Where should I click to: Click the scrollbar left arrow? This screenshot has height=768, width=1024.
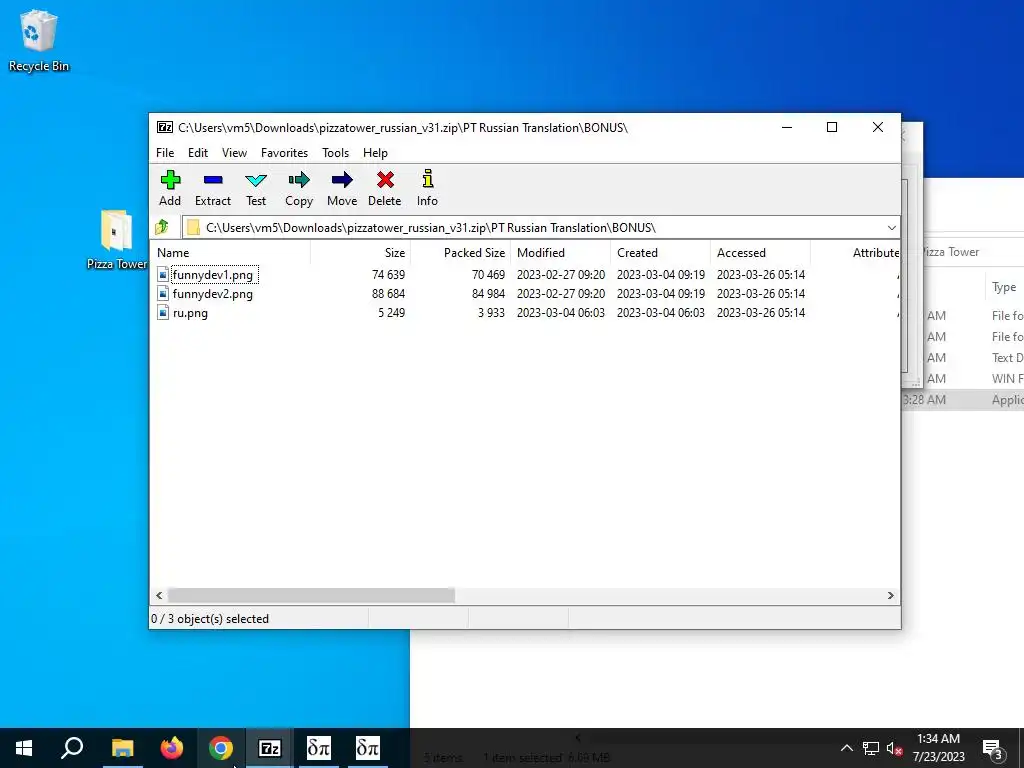click(x=159, y=596)
